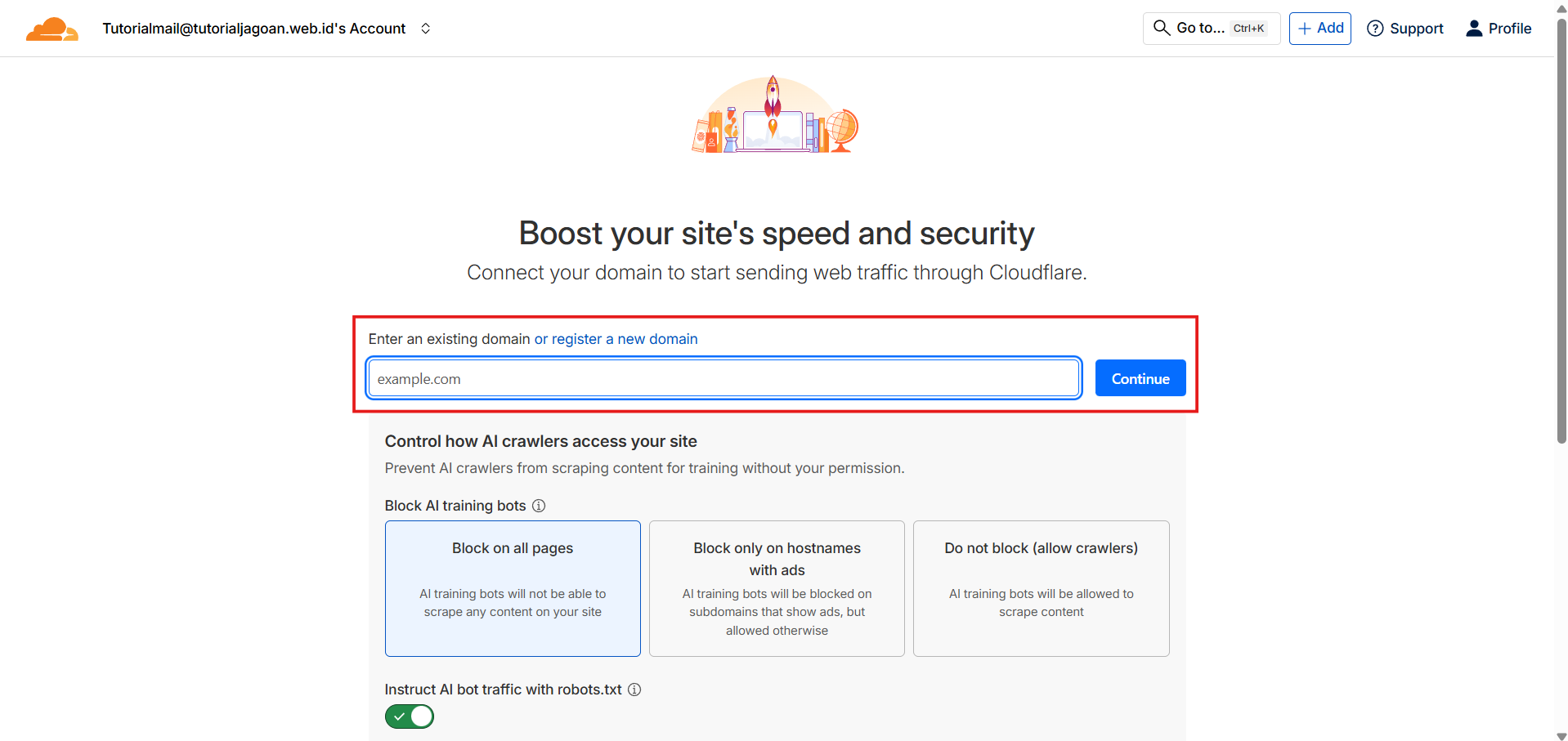
Task: Click the Cloudflare logo
Action: click(x=52, y=28)
